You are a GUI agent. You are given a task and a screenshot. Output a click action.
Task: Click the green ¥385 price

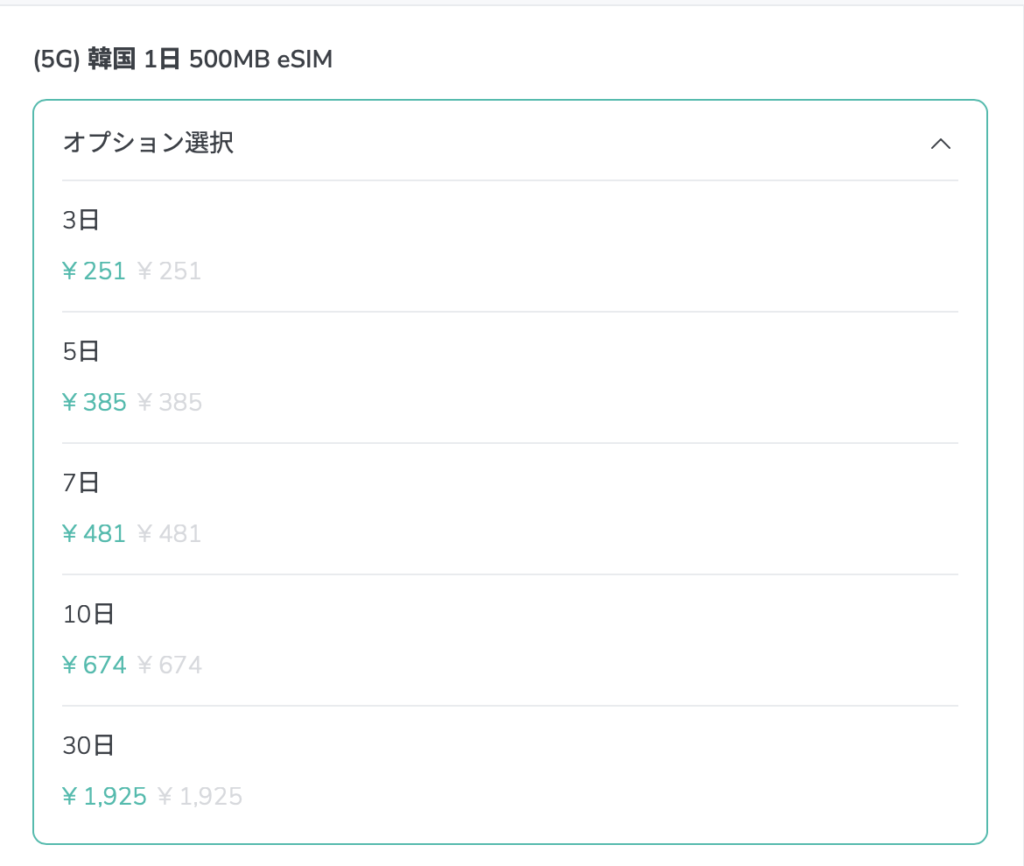[x=94, y=402]
